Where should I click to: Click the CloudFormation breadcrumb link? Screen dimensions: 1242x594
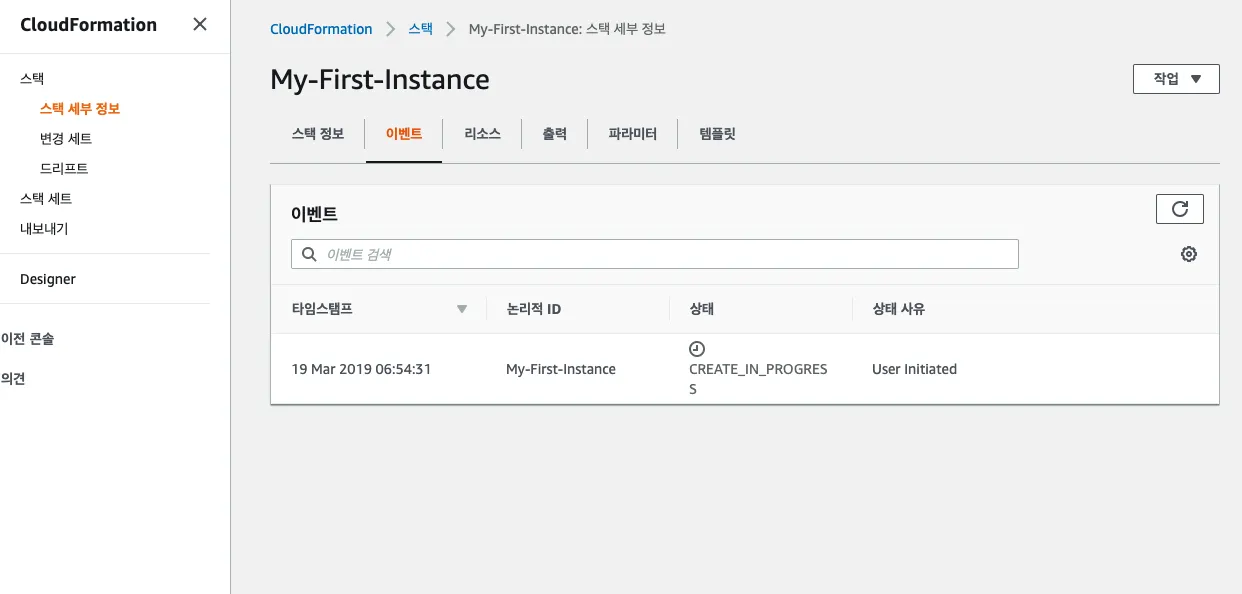321,29
